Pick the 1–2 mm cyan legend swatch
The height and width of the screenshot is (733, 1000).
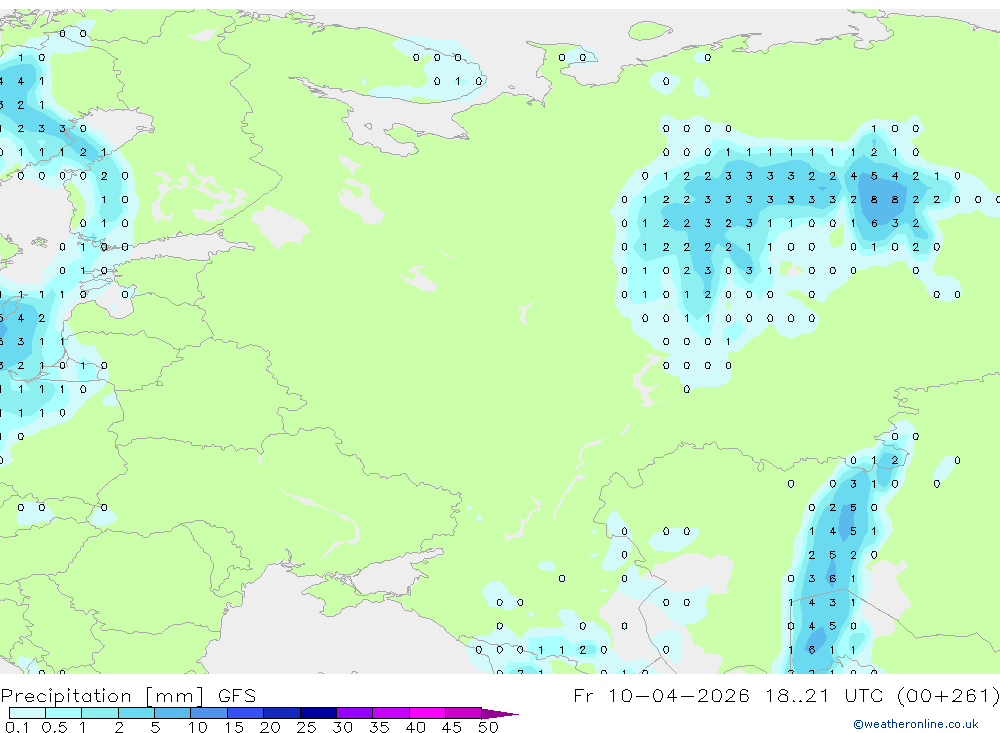point(100,713)
